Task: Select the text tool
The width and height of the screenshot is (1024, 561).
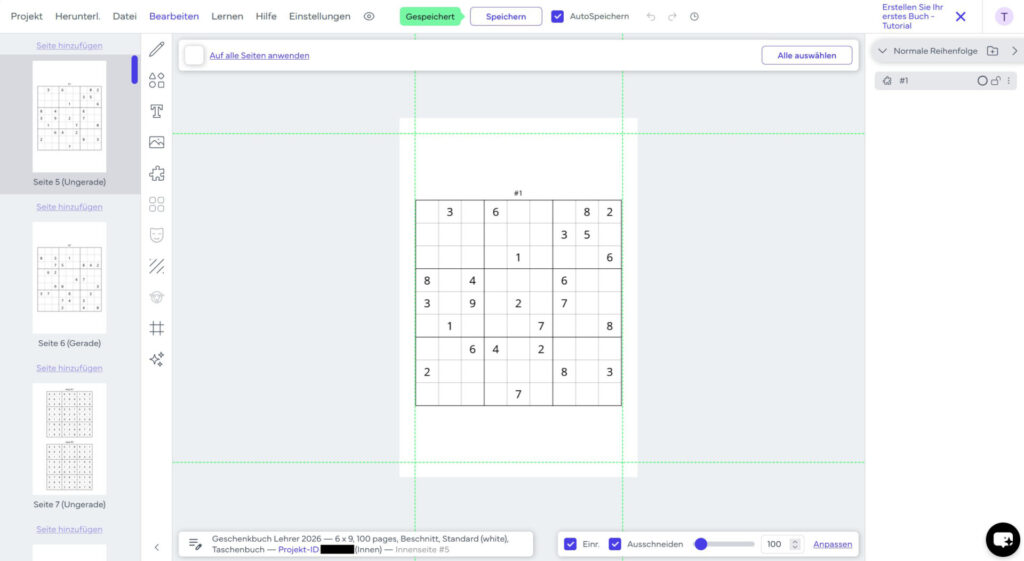Action: [x=157, y=111]
